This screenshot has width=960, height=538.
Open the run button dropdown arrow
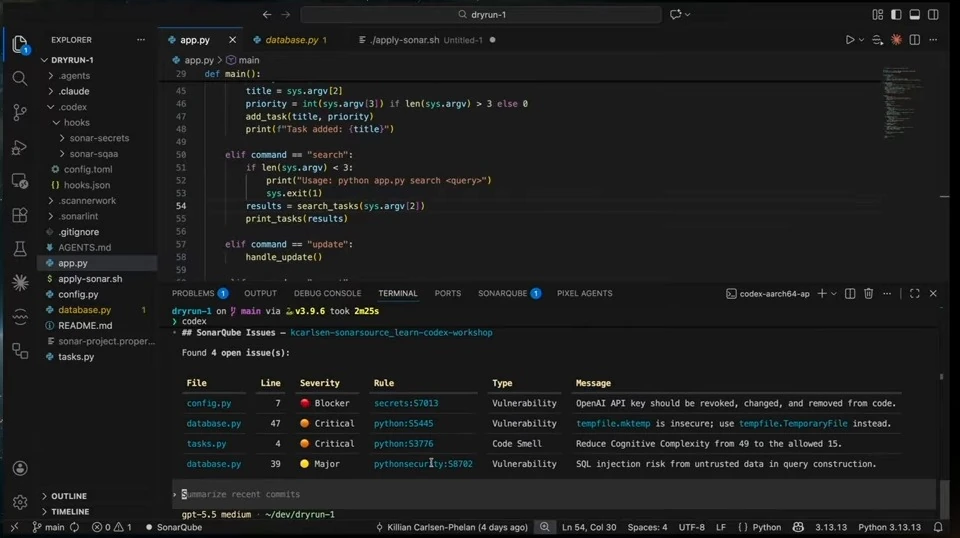pyautogui.click(x=861, y=40)
